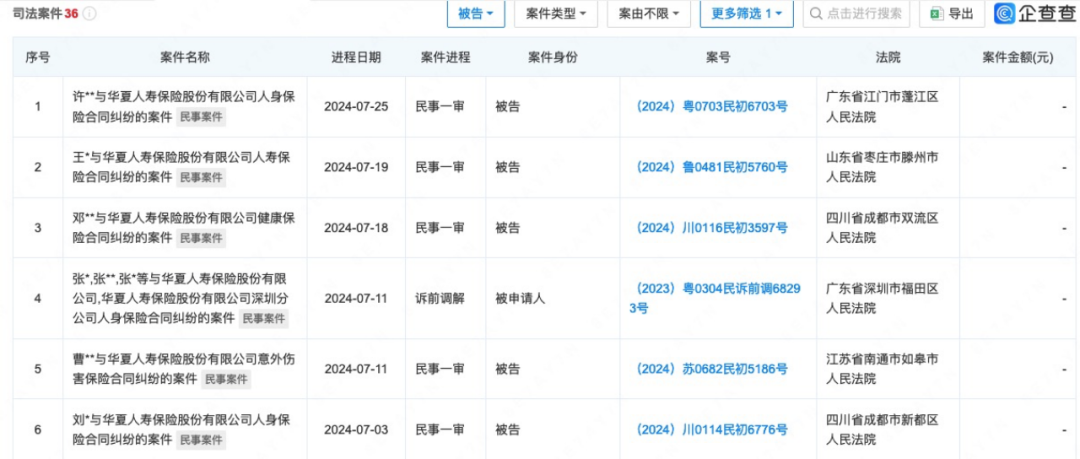Click the date 2024-07-18
Viewport: 1080px width, 459px height.
pos(356,228)
